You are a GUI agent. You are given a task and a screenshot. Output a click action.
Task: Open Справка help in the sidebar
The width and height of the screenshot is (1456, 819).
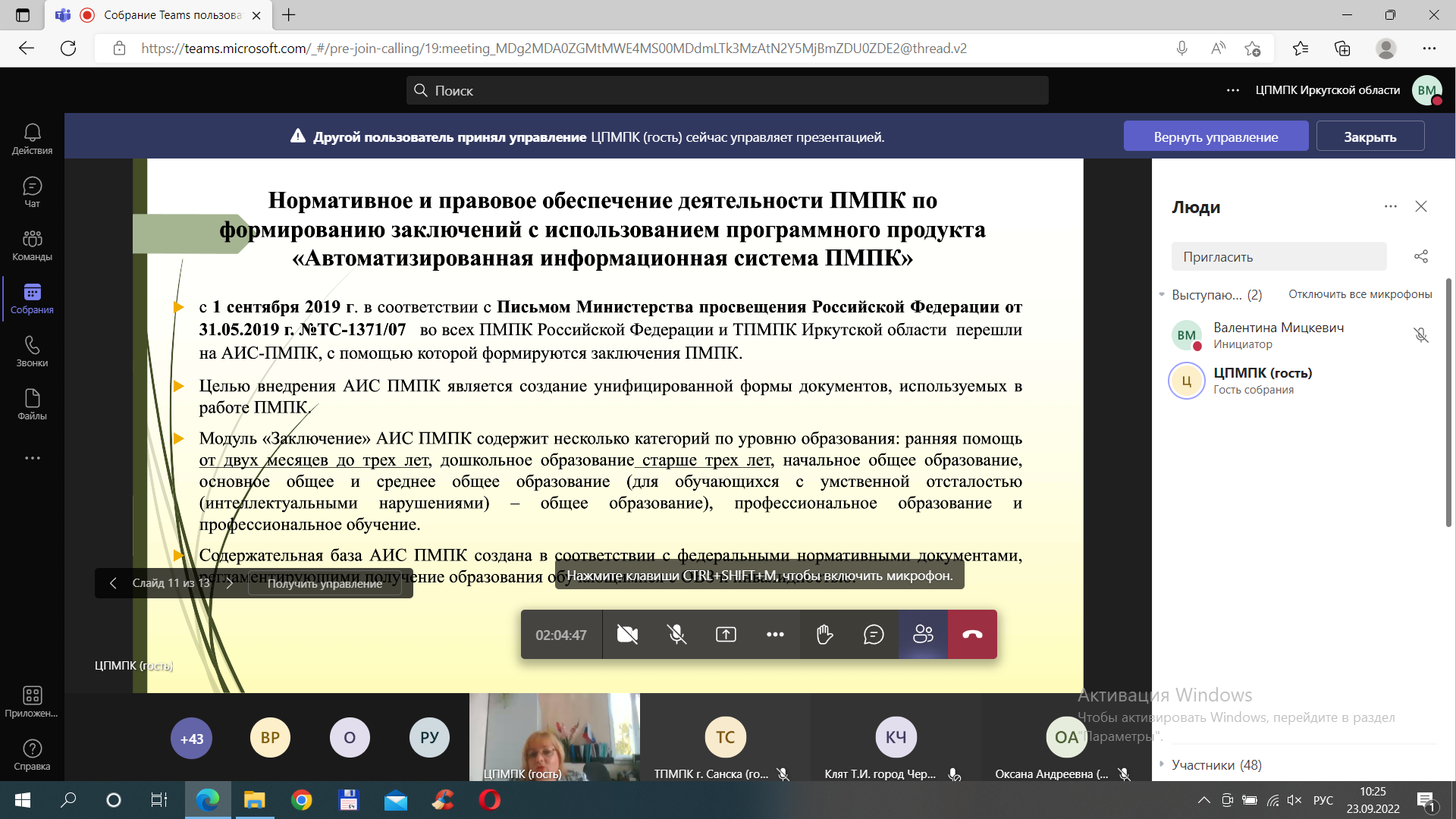point(32,755)
